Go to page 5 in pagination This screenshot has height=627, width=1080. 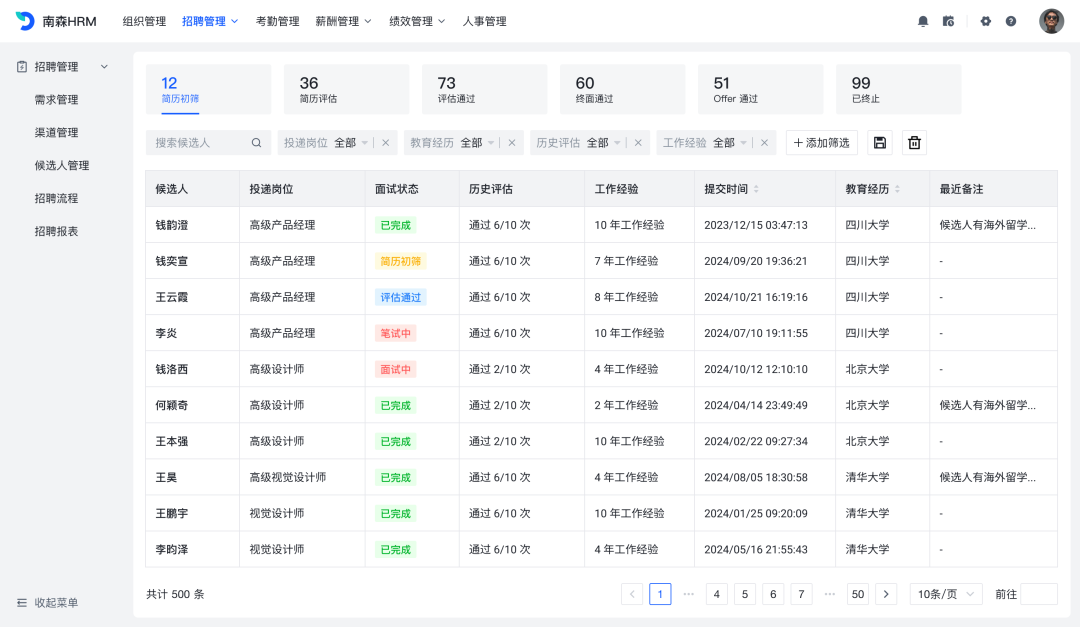[x=745, y=594]
